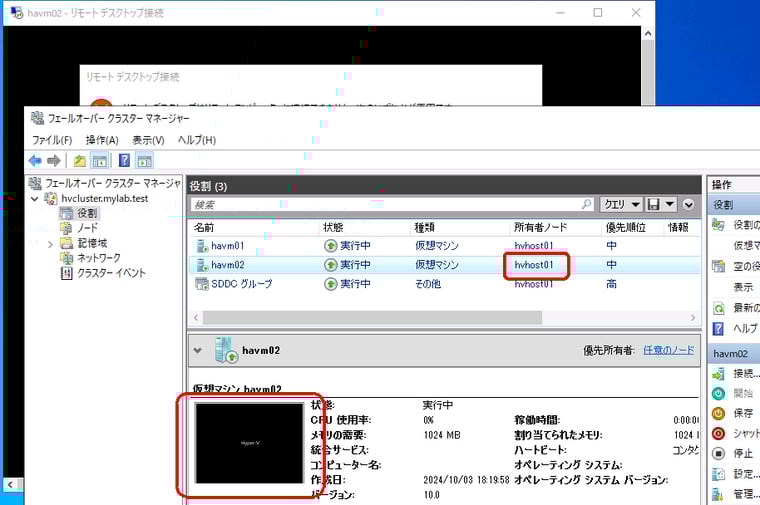
Task: Click 保存 save action icon
Action: (718, 413)
